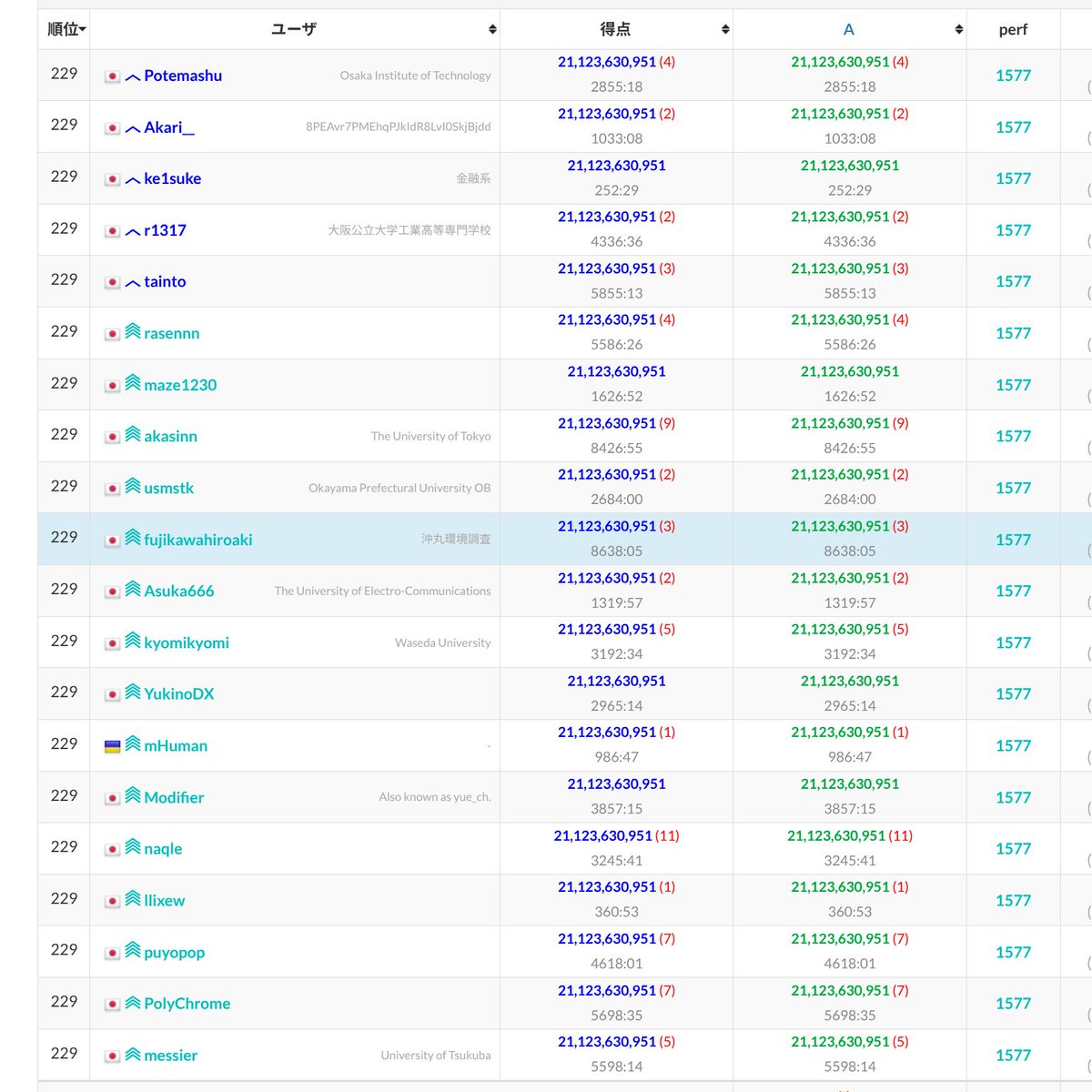The image size is (1092, 1092).
Task: Open kyomikyomi user profile
Action: (x=187, y=642)
